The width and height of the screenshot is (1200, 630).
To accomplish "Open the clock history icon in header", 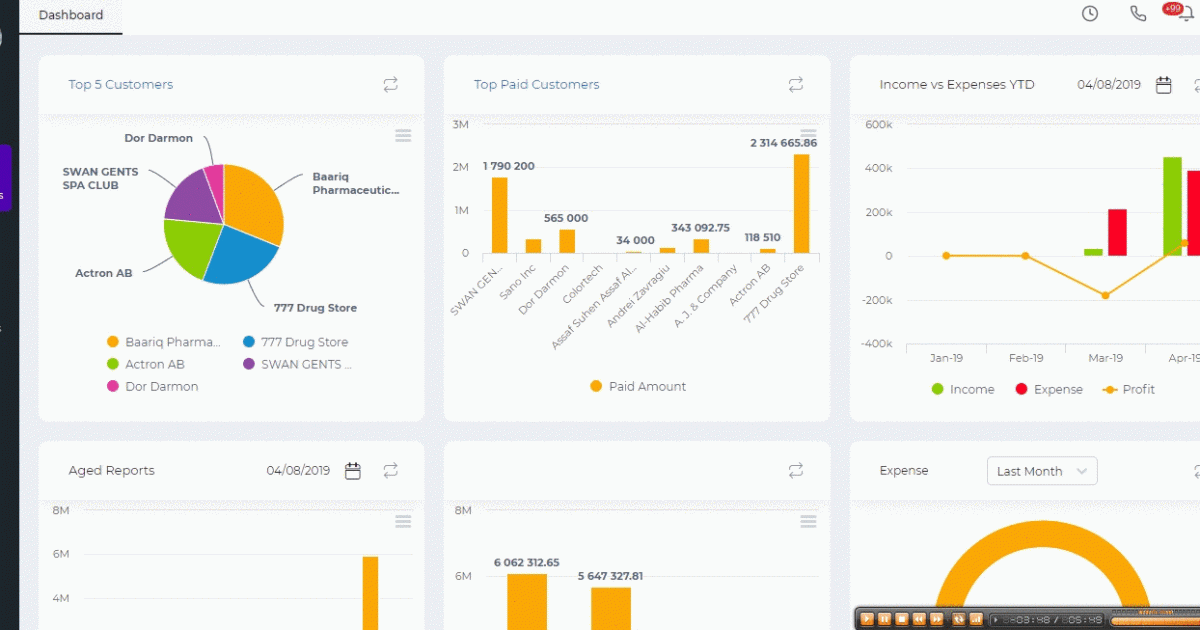I will tap(1090, 13).
